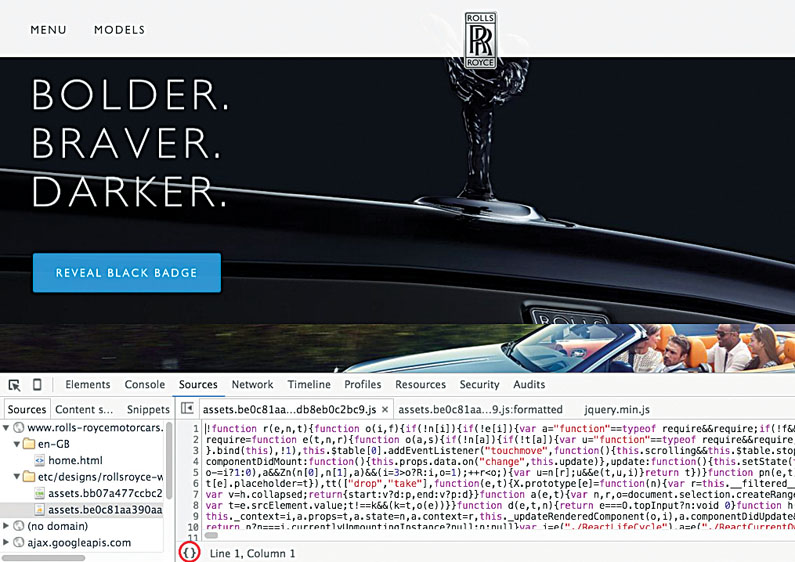The image size is (795, 562).
Task: Click the assets.bb07a477ccbc2 CSS file icon
Action: coord(39,493)
